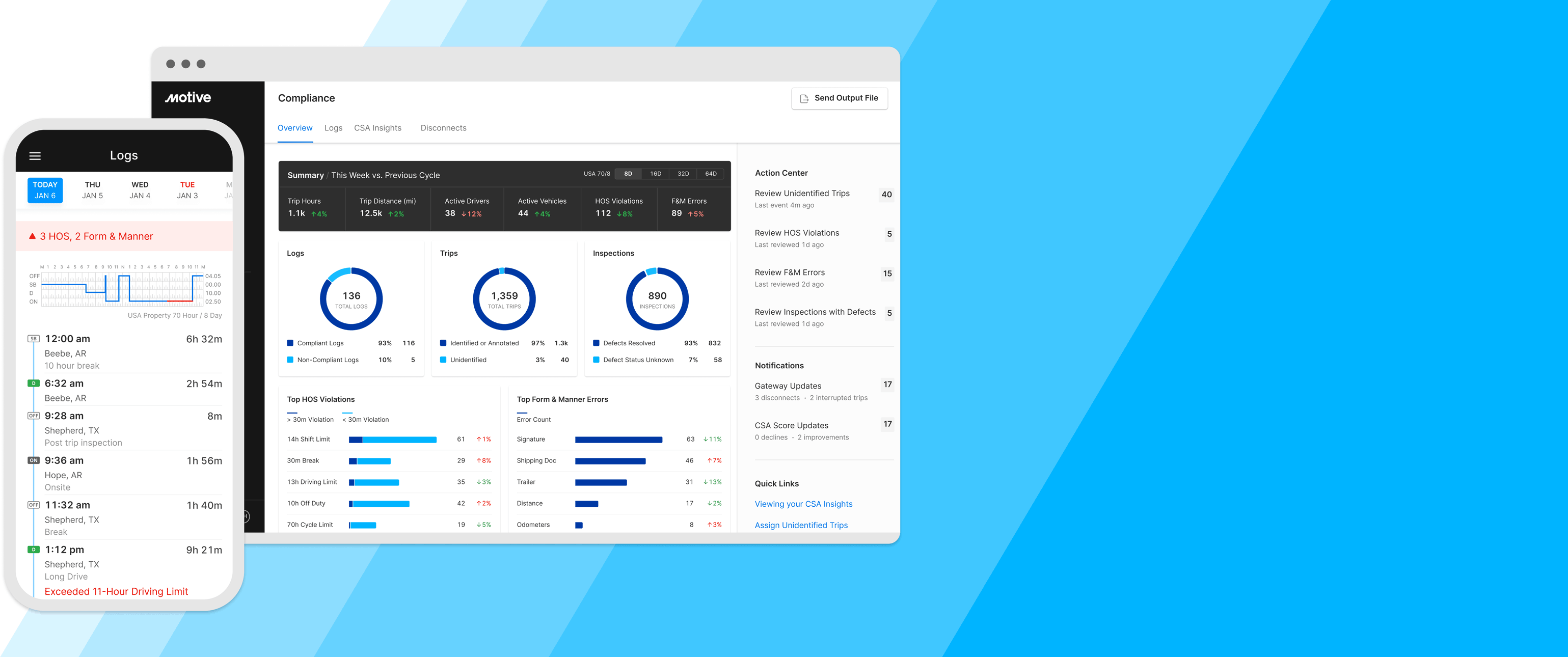
Task: Click the Send Output File document icon
Action: click(804, 99)
